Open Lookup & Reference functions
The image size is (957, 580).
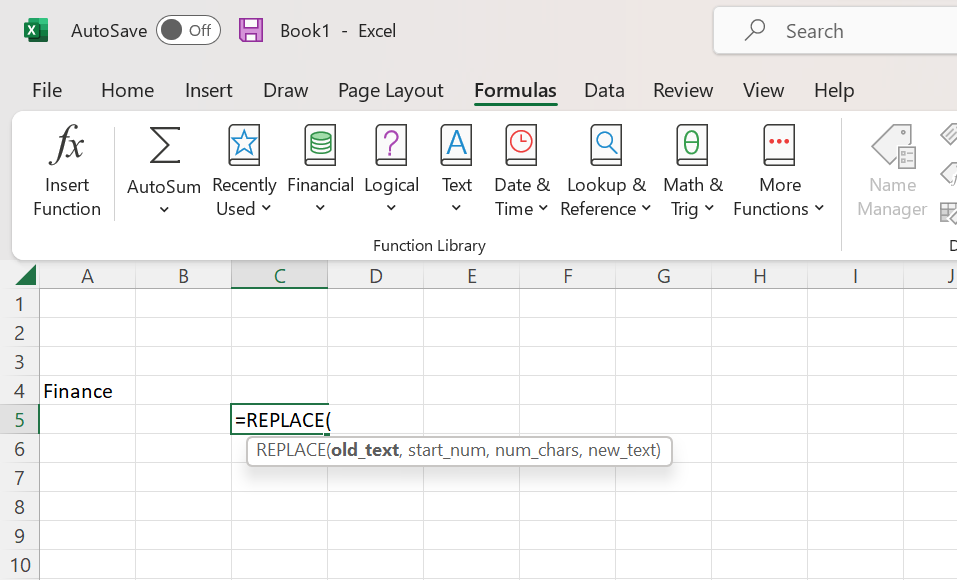coord(606,170)
